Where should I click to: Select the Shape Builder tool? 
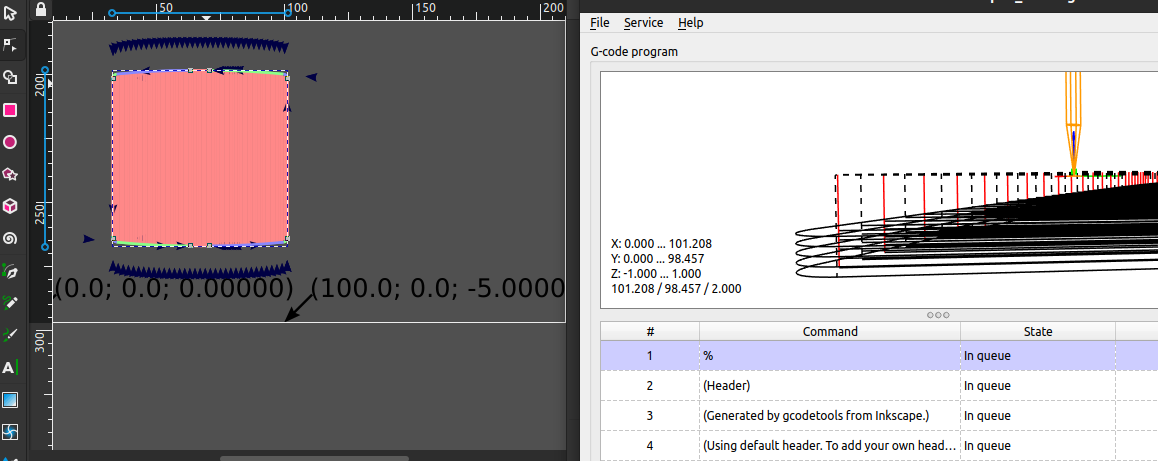click(x=10, y=78)
